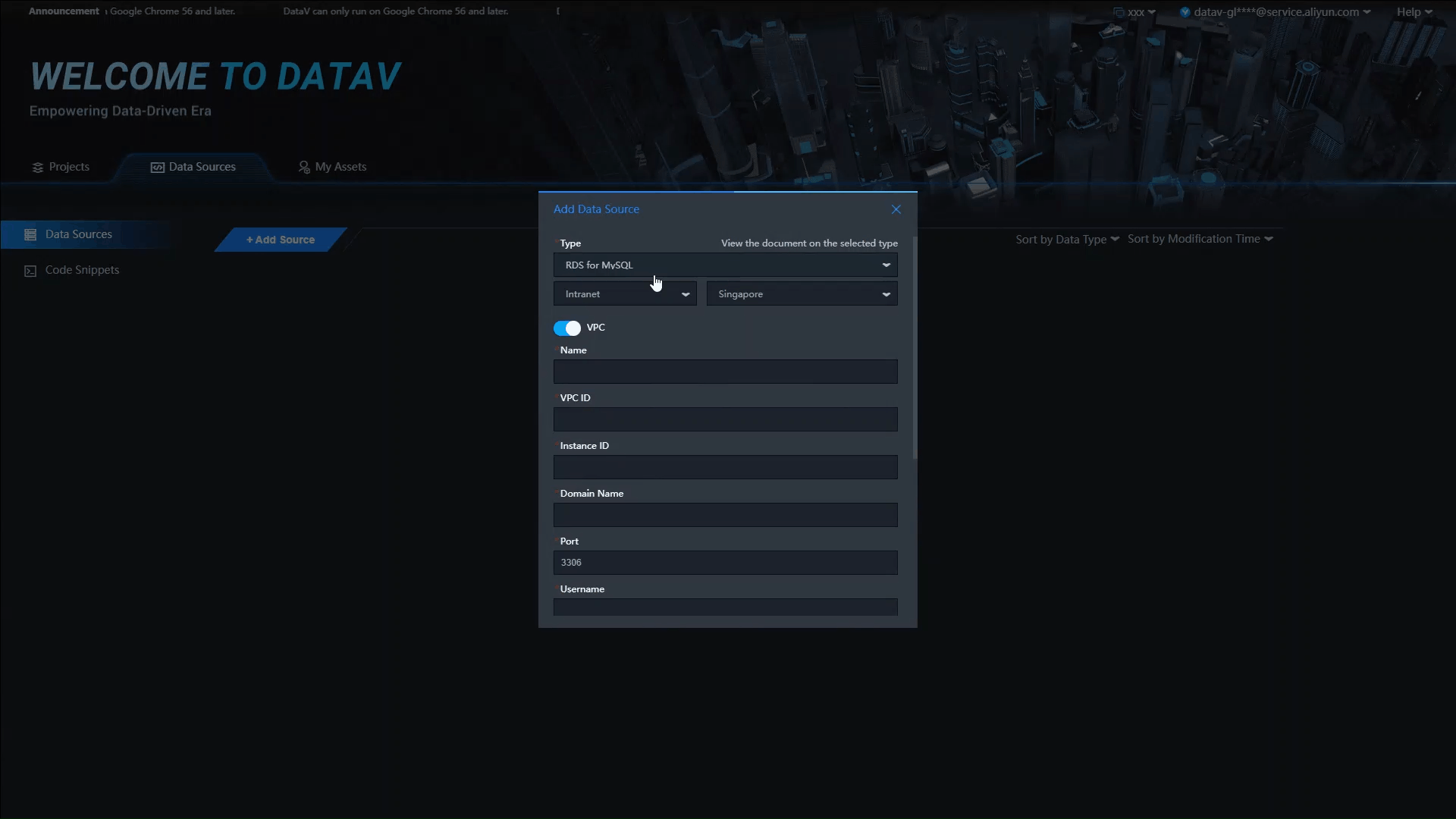Viewport: 1456px width, 819px height.
Task: Open the RDS for MySQL type dropdown
Action: coord(725,265)
